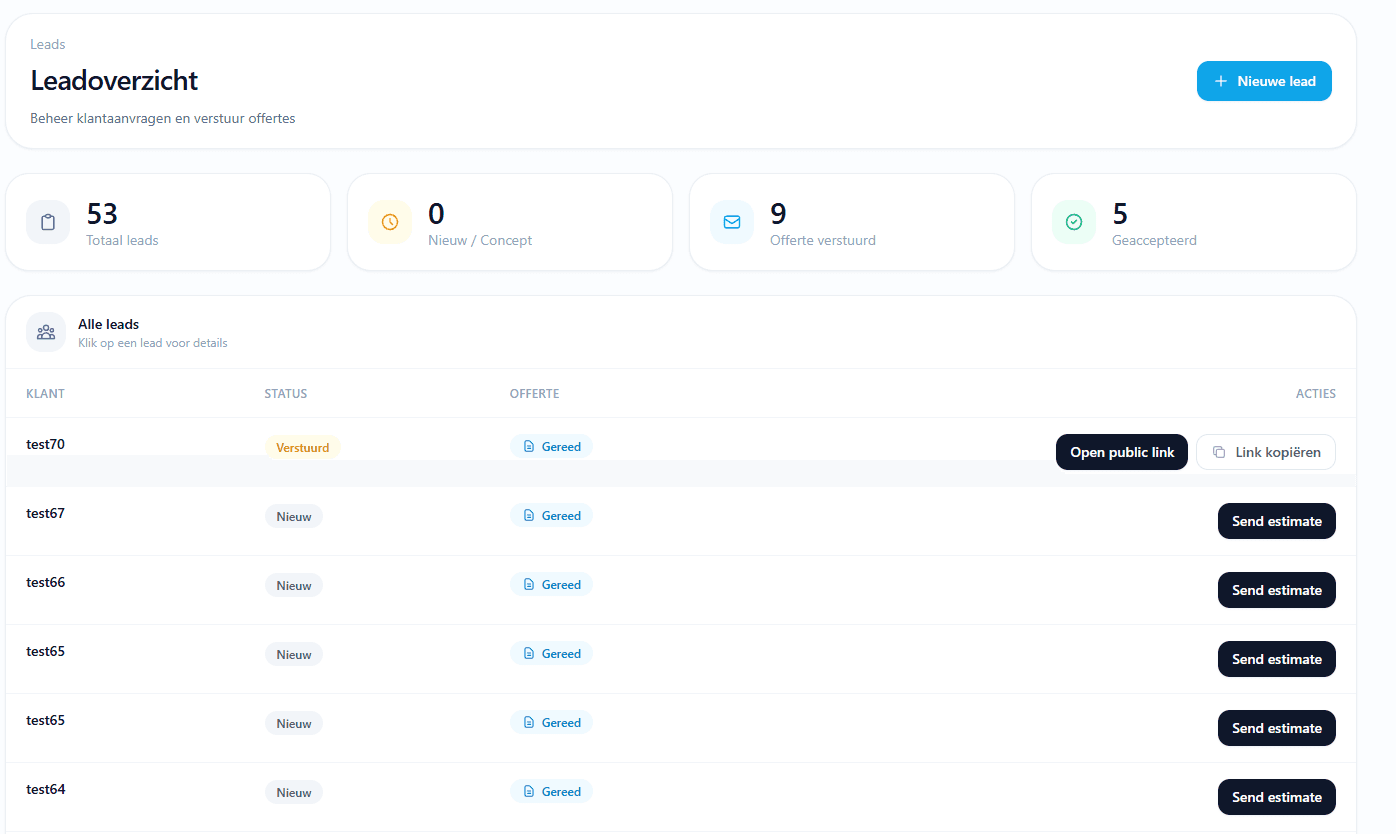Click the ACTIES column header
Screen dimensions: 1396x834
coord(1316,394)
